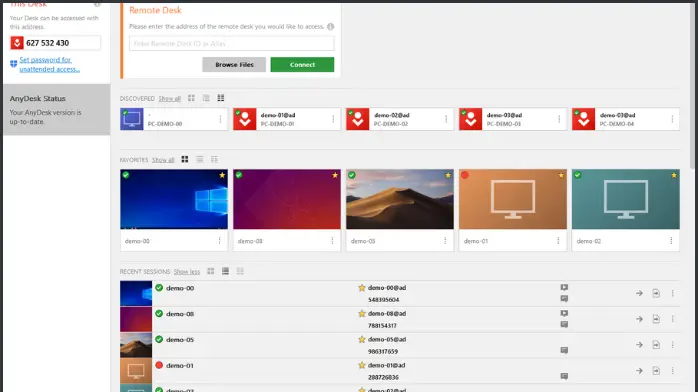Toggle favorite star on the demo-08 card
Viewport: 698px width, 392px height.
coord(335,175)
